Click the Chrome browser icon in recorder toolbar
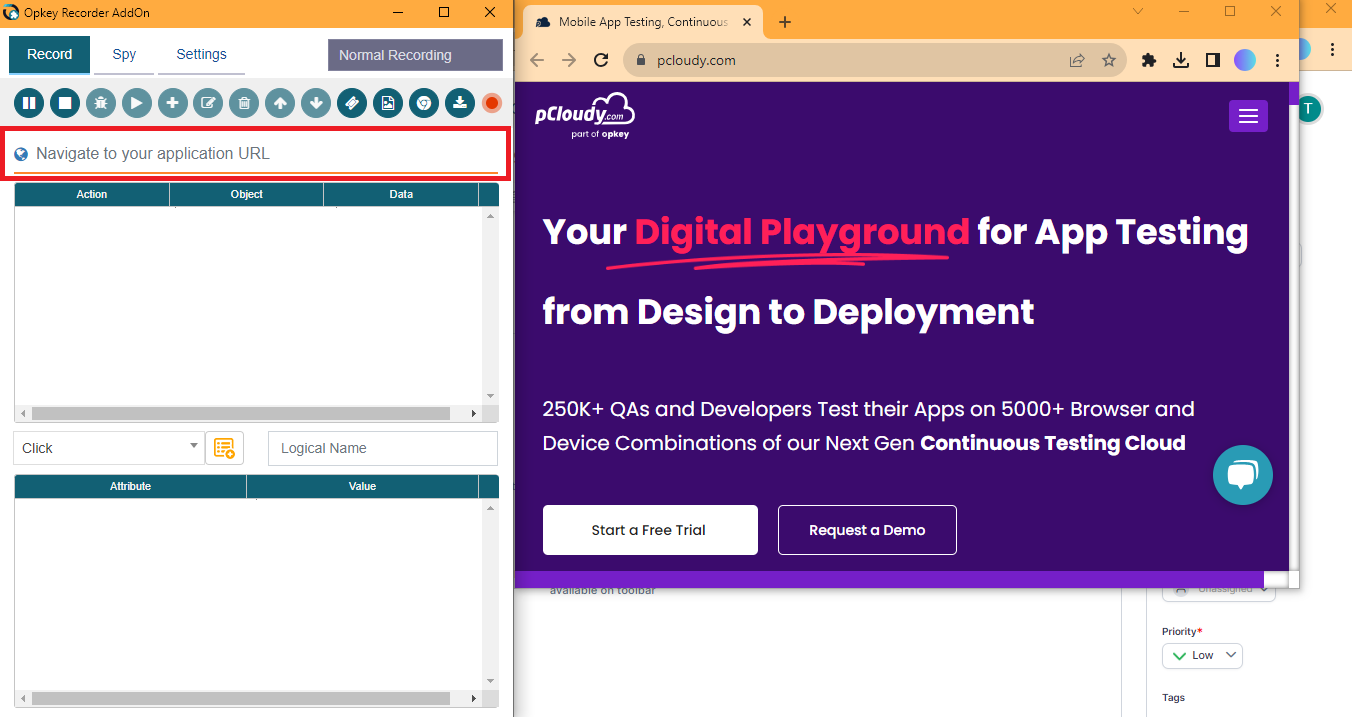 (424, 102)
